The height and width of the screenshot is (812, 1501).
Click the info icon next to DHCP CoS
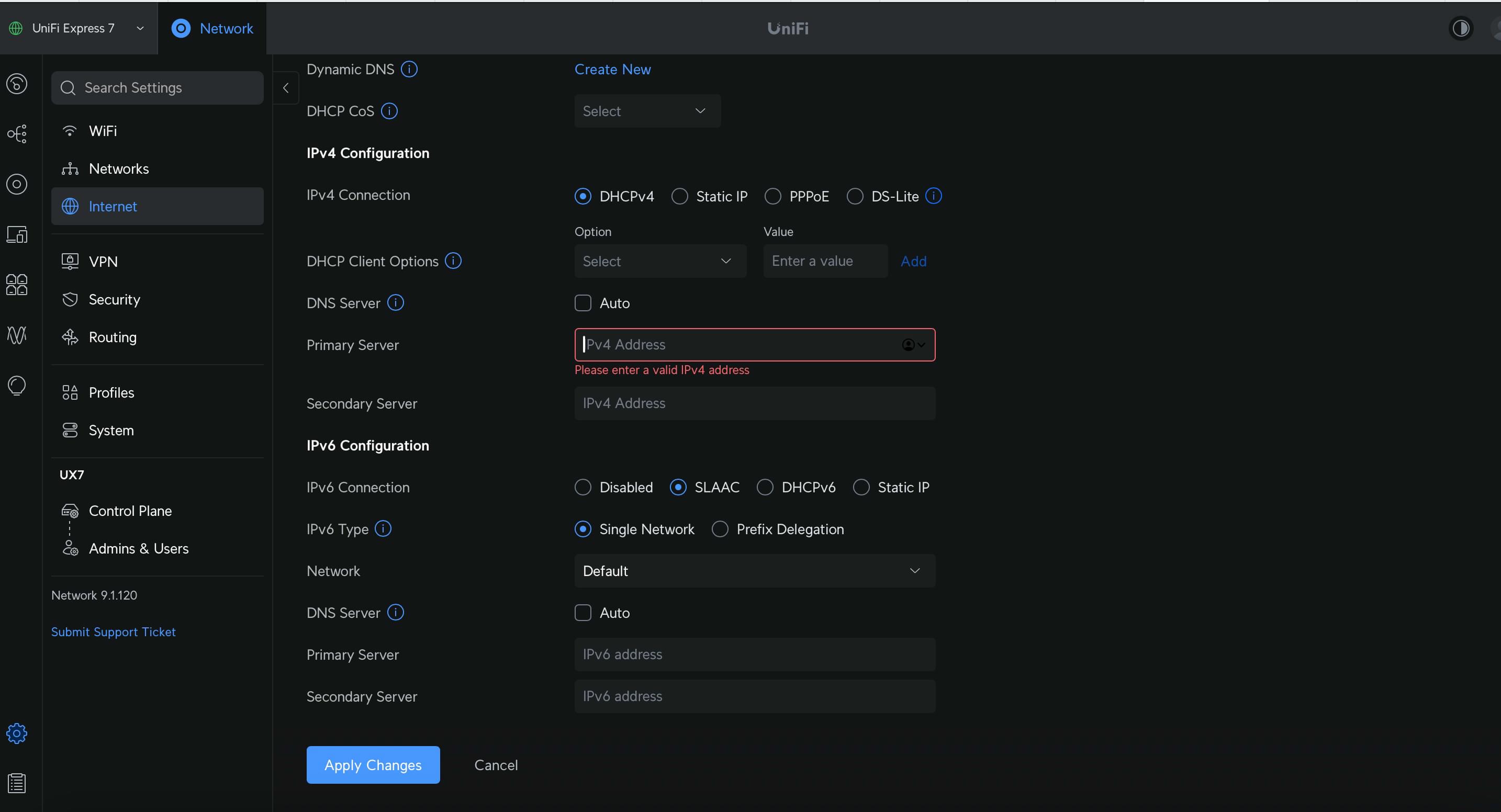pos(389,111)
